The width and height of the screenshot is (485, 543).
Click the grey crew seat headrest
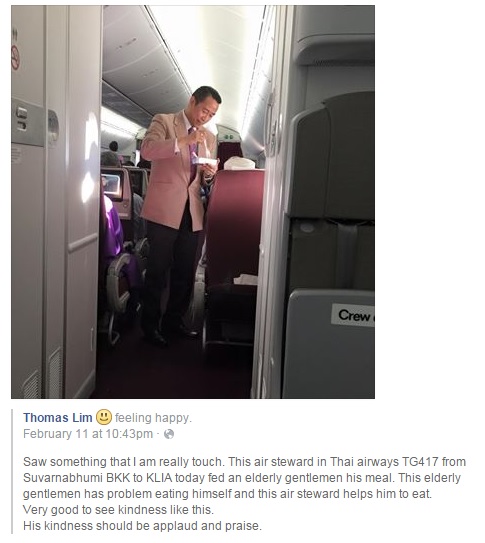tap(331, 154)
